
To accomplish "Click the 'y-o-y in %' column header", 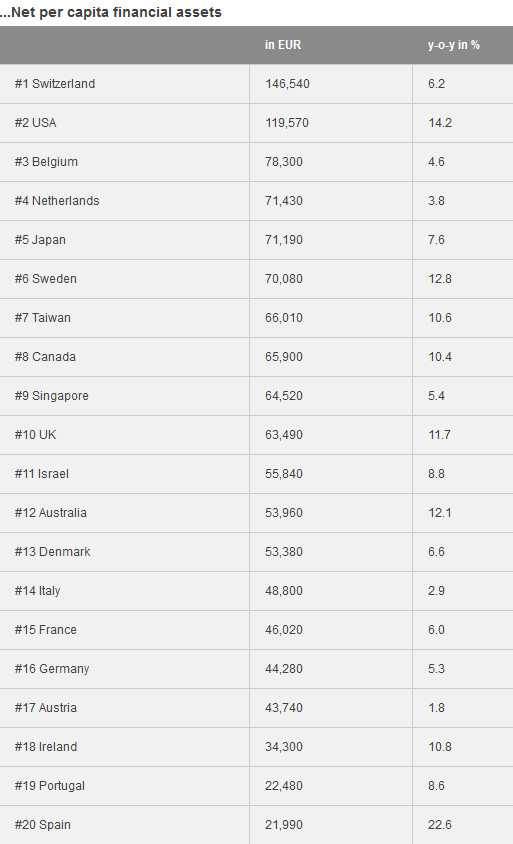I will coord(454,45).
